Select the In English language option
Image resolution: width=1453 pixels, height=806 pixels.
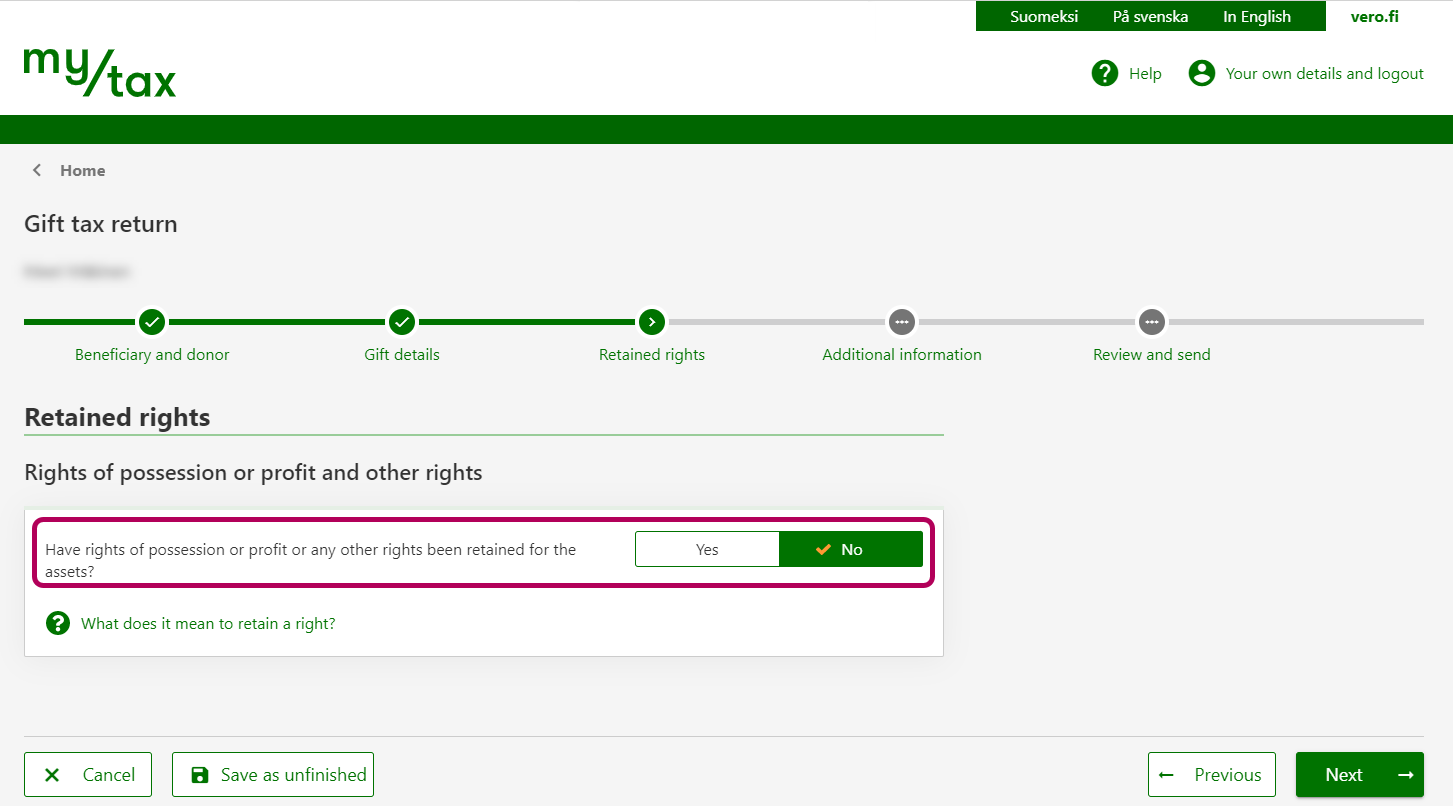tap(1257, 16)
